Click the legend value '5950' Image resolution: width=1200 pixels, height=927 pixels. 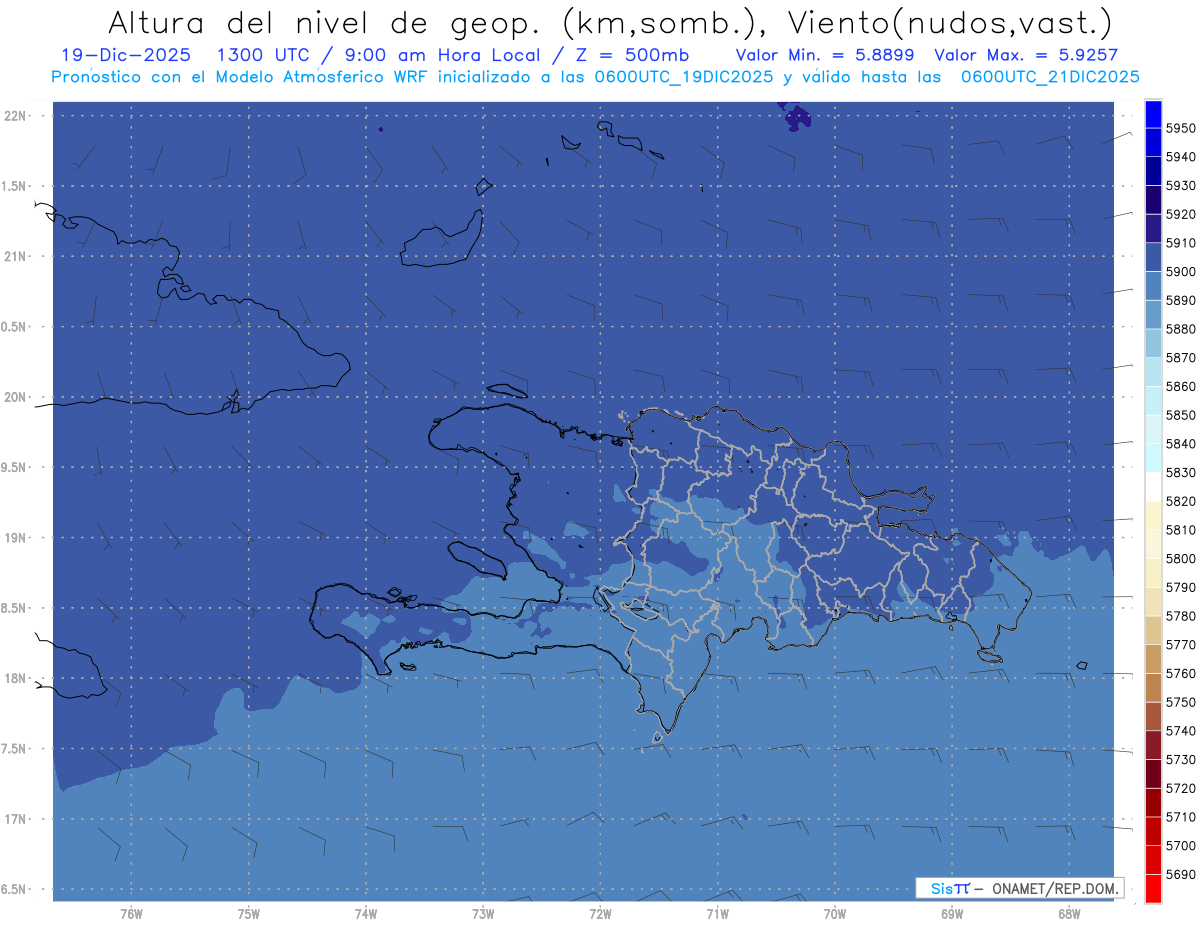pyautogui.click(x=1180, y=128)
